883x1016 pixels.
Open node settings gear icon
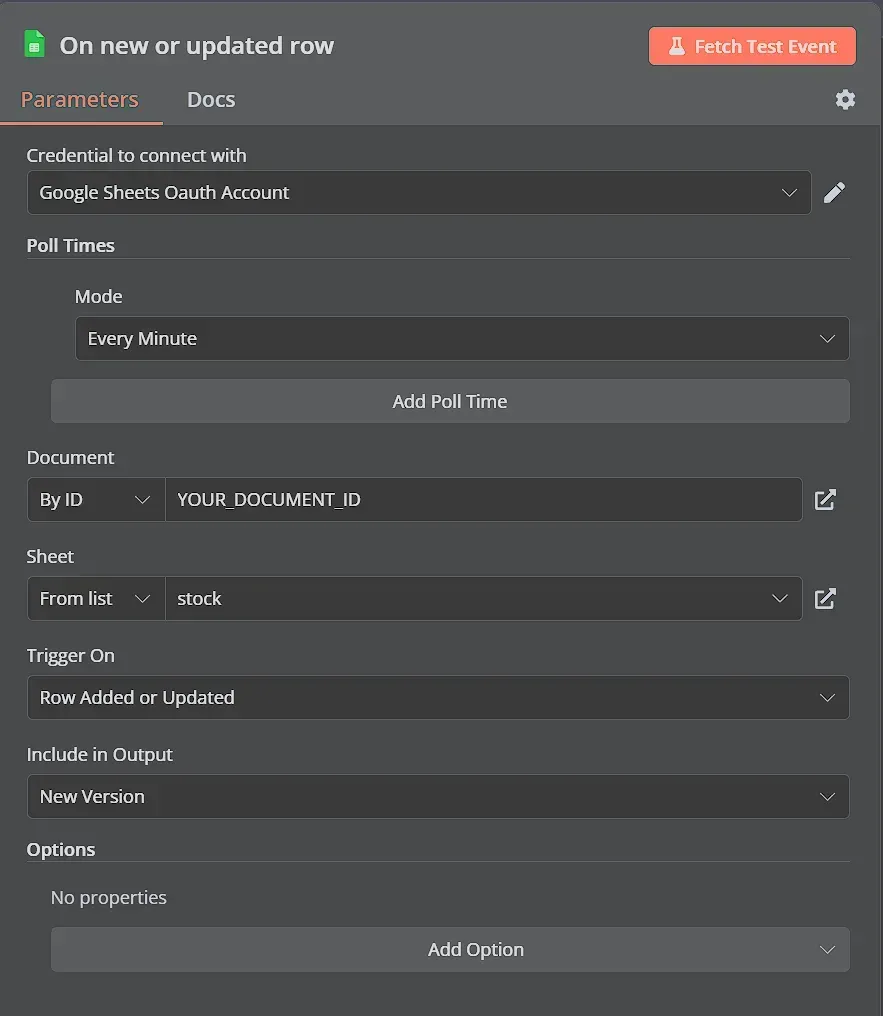pos(845,99)
